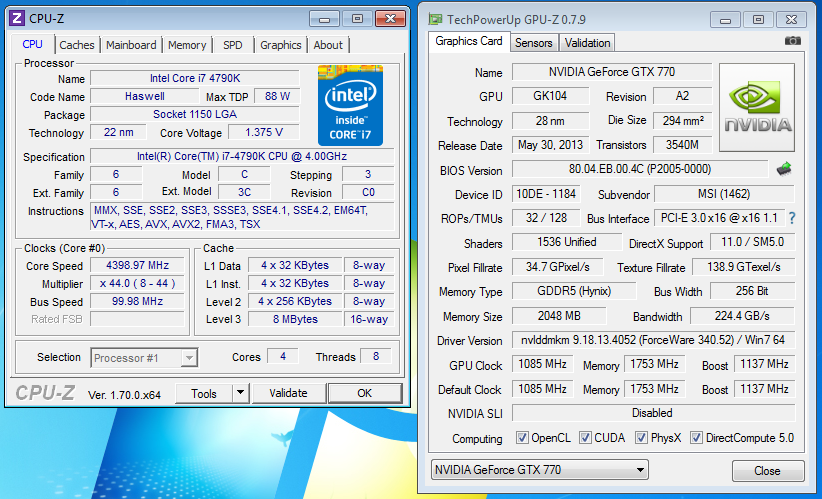Click the Bandwidth value 224.4 GB/s
Image resolution: width=822 pixels, height=499 pixels.
742,316
